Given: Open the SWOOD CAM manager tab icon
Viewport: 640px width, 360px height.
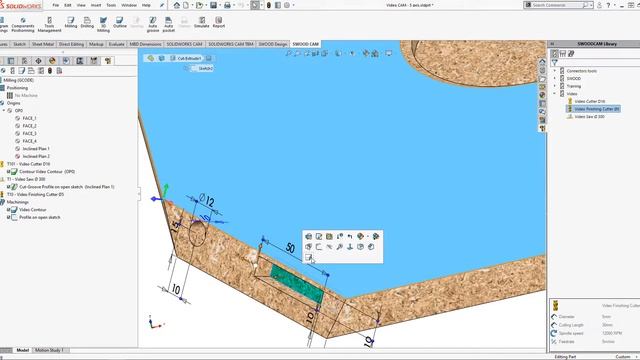Looking at the screenshot, I should coord(108,61).
